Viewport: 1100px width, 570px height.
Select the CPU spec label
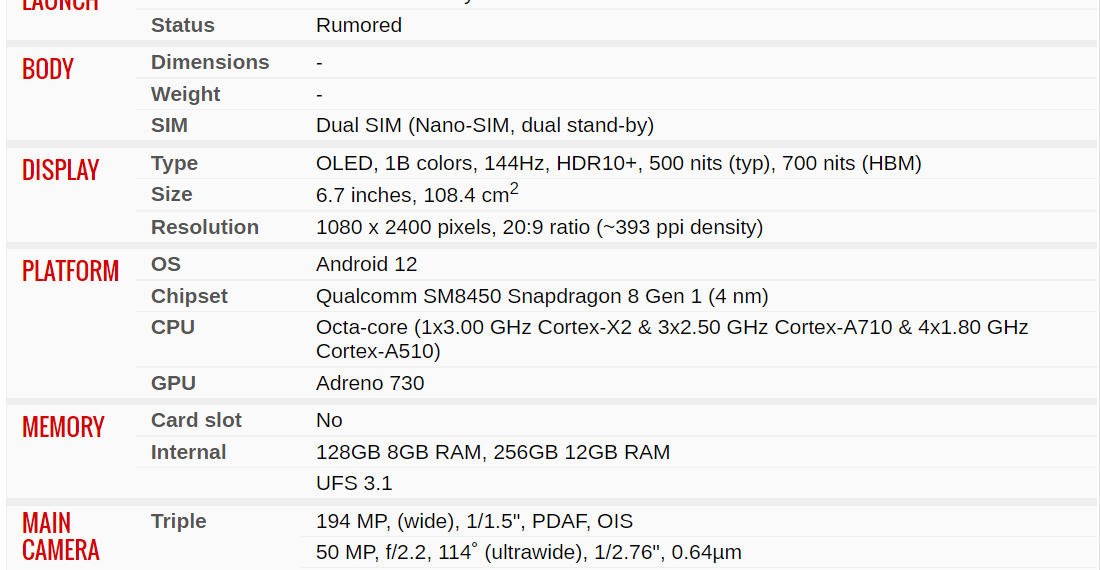coord(173,327)
